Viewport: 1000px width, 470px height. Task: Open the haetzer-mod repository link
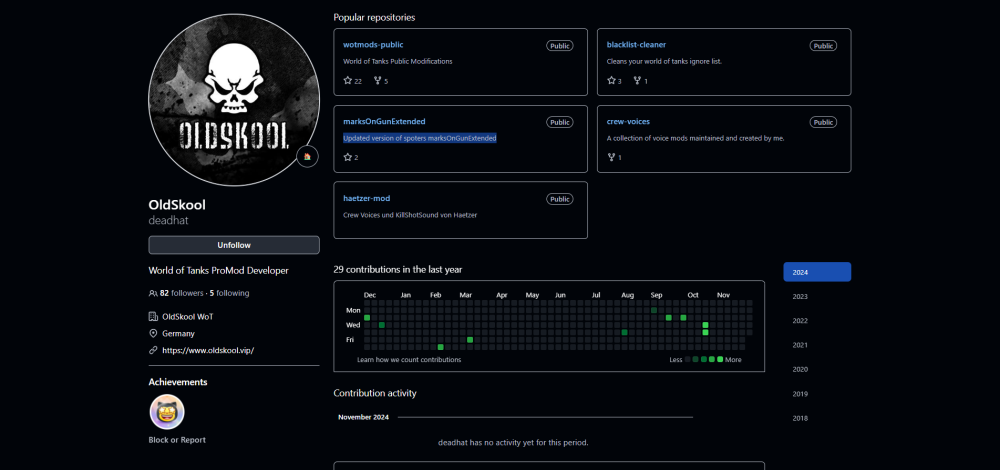coord(367,198)
